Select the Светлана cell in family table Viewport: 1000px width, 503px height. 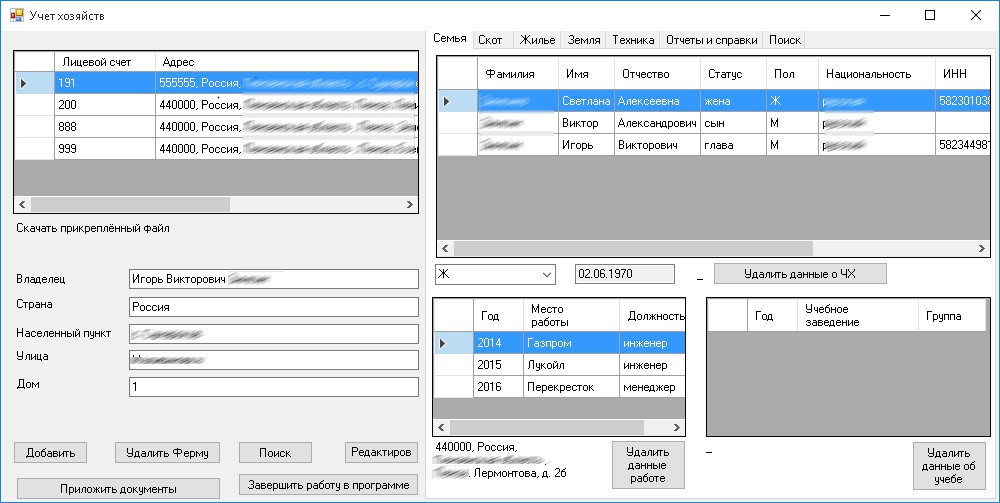pos(586,101)
